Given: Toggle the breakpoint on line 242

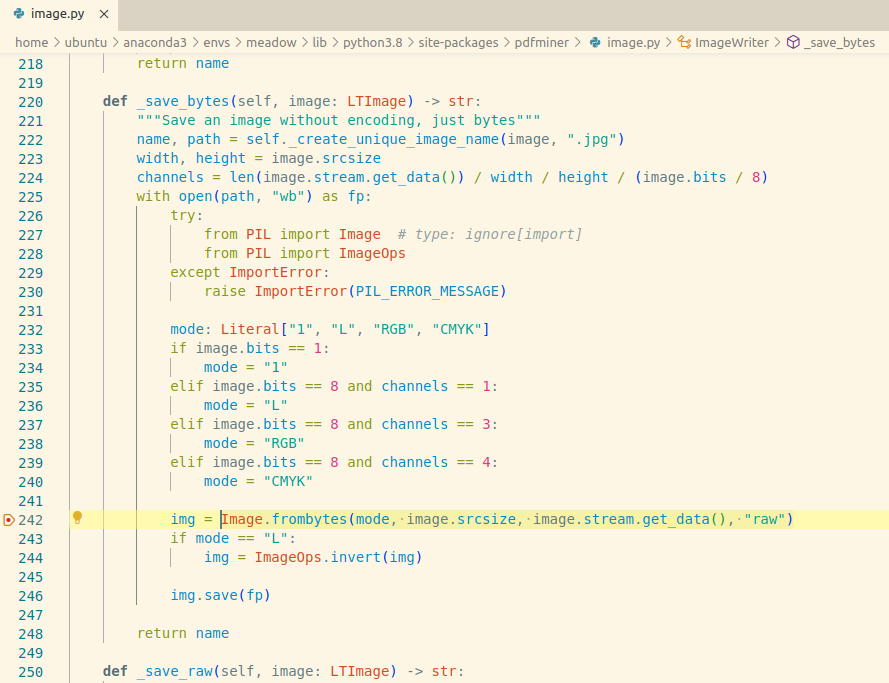Looking at the screenshot, I should (9, 520).
